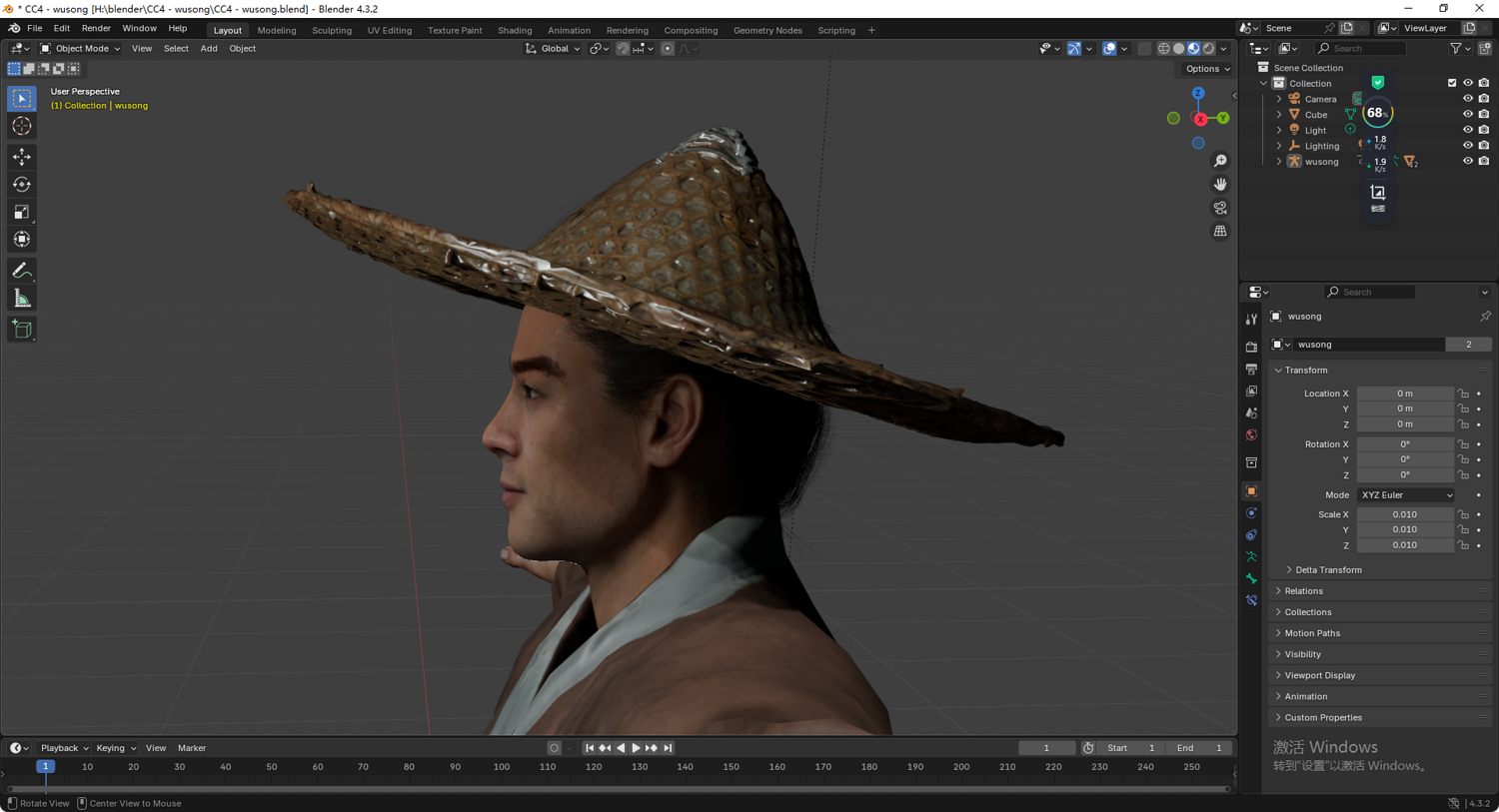Toggle camera view in viewport
Screen dimensions: 1499x812
(x=1220, y=208)
